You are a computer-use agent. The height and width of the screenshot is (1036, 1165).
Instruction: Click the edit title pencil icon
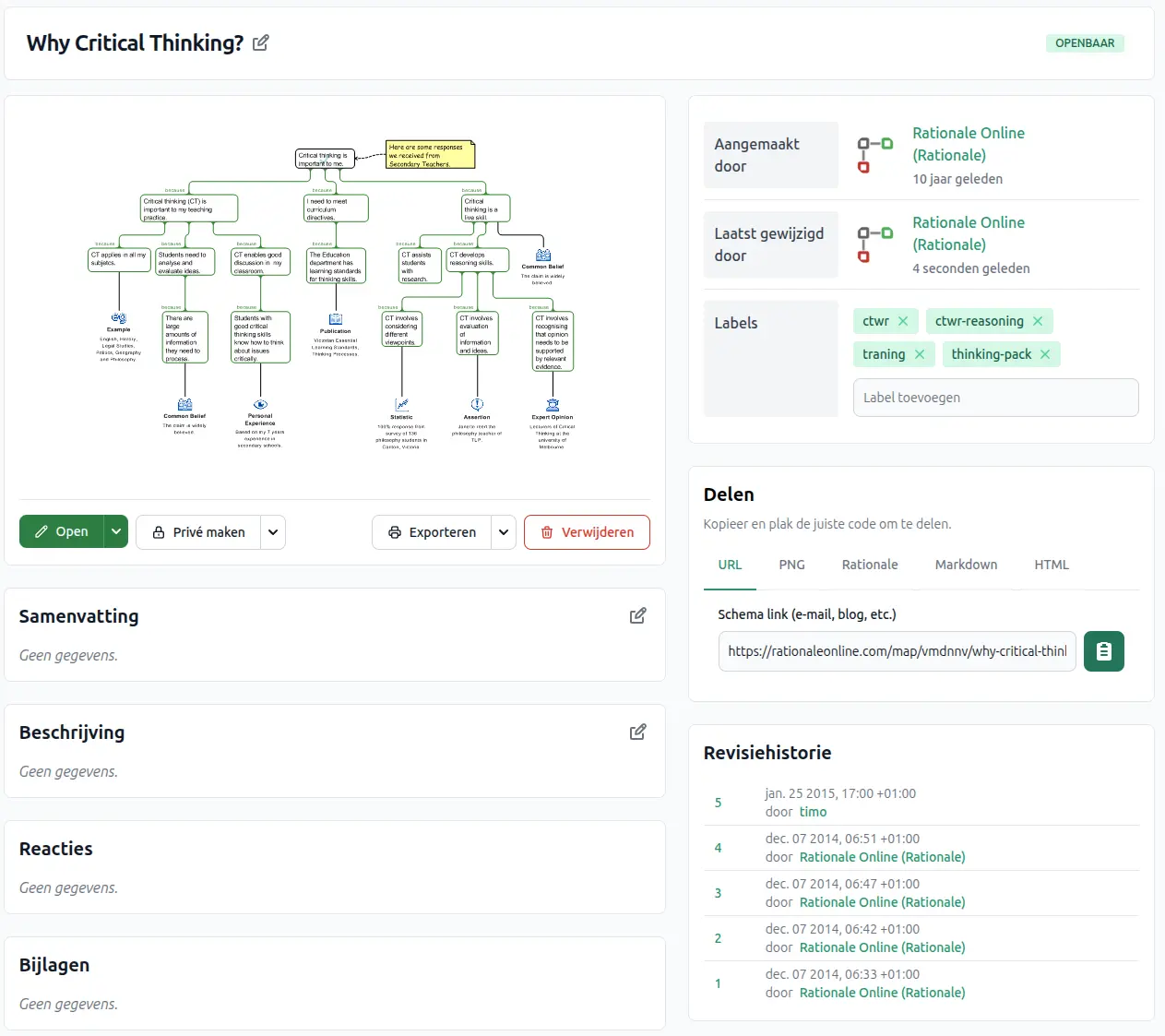tap(261, 43)
